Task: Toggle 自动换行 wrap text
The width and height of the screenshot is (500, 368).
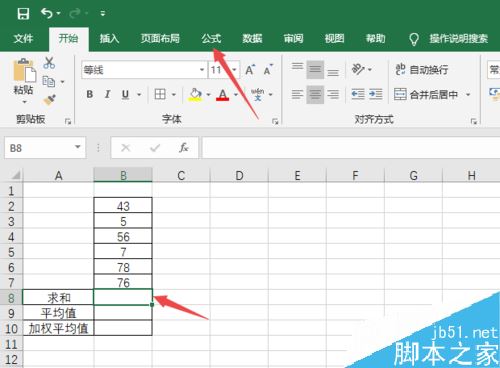Action: coord(421,69)
